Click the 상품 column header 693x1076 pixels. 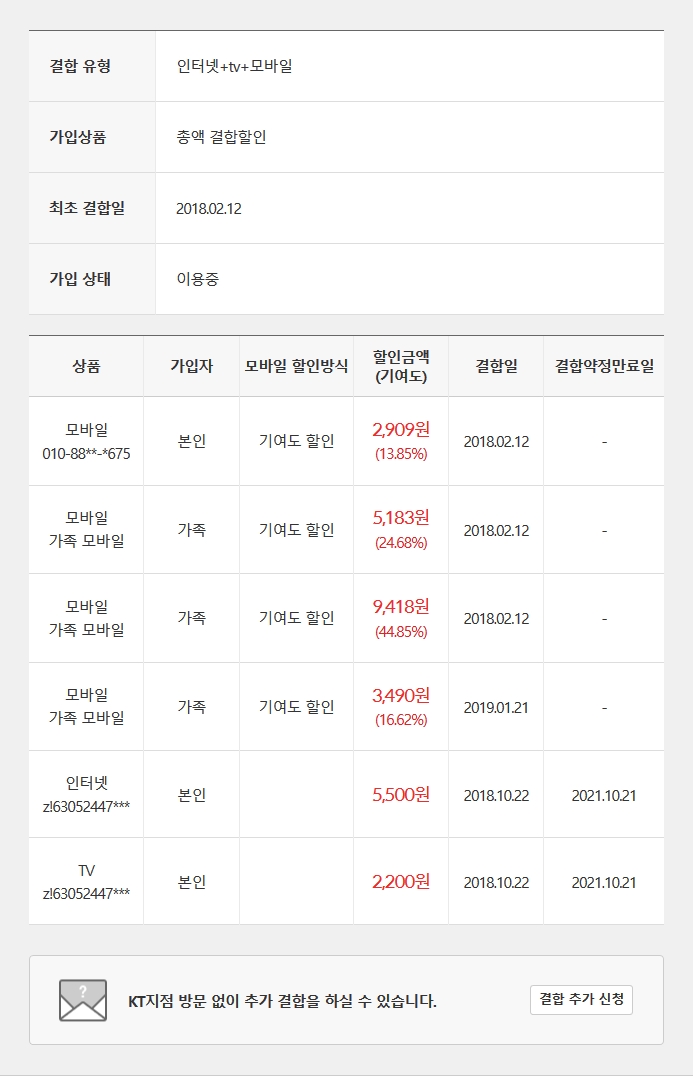point(86,366)
